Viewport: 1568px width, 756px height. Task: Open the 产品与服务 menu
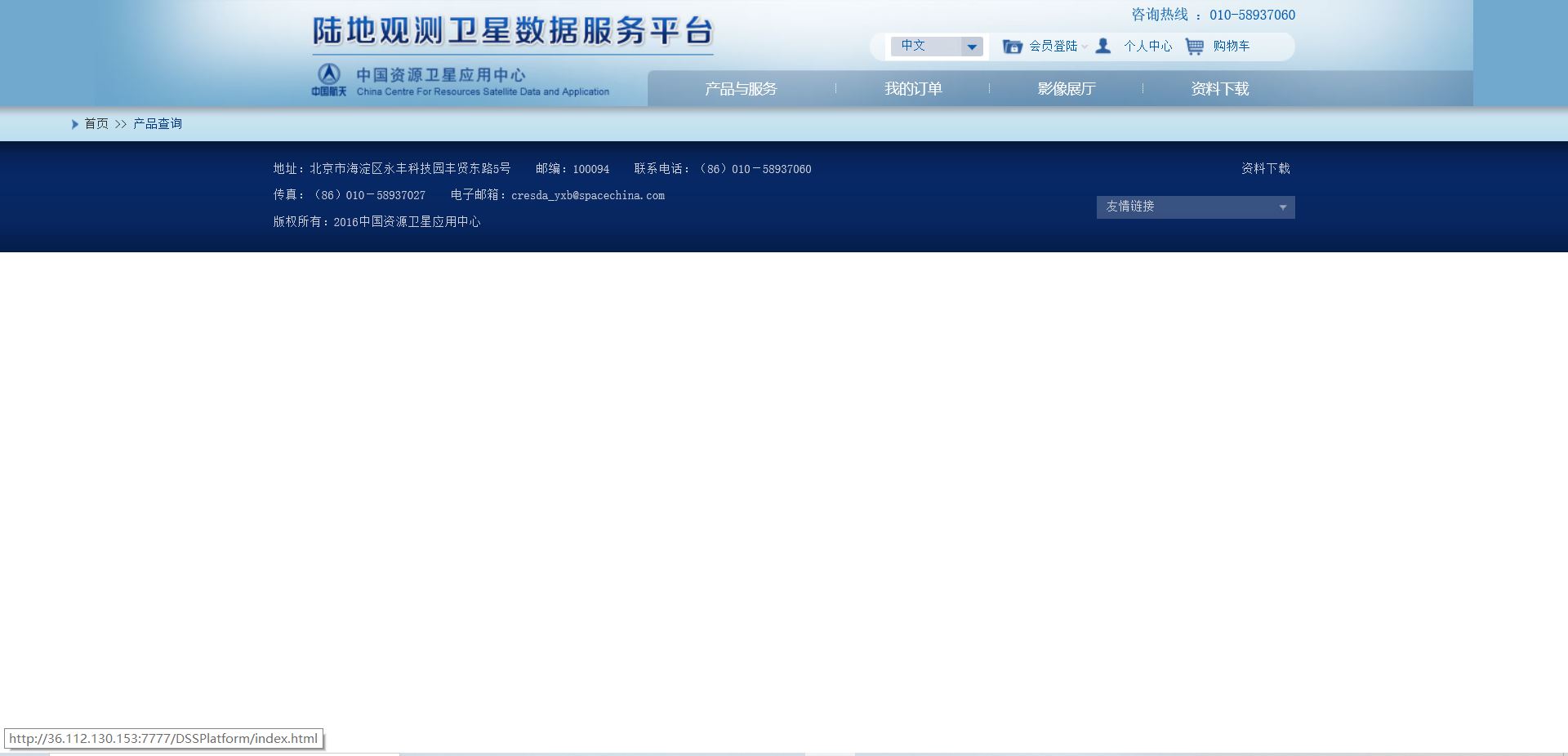pyautogui.click(x=741, y=89)
